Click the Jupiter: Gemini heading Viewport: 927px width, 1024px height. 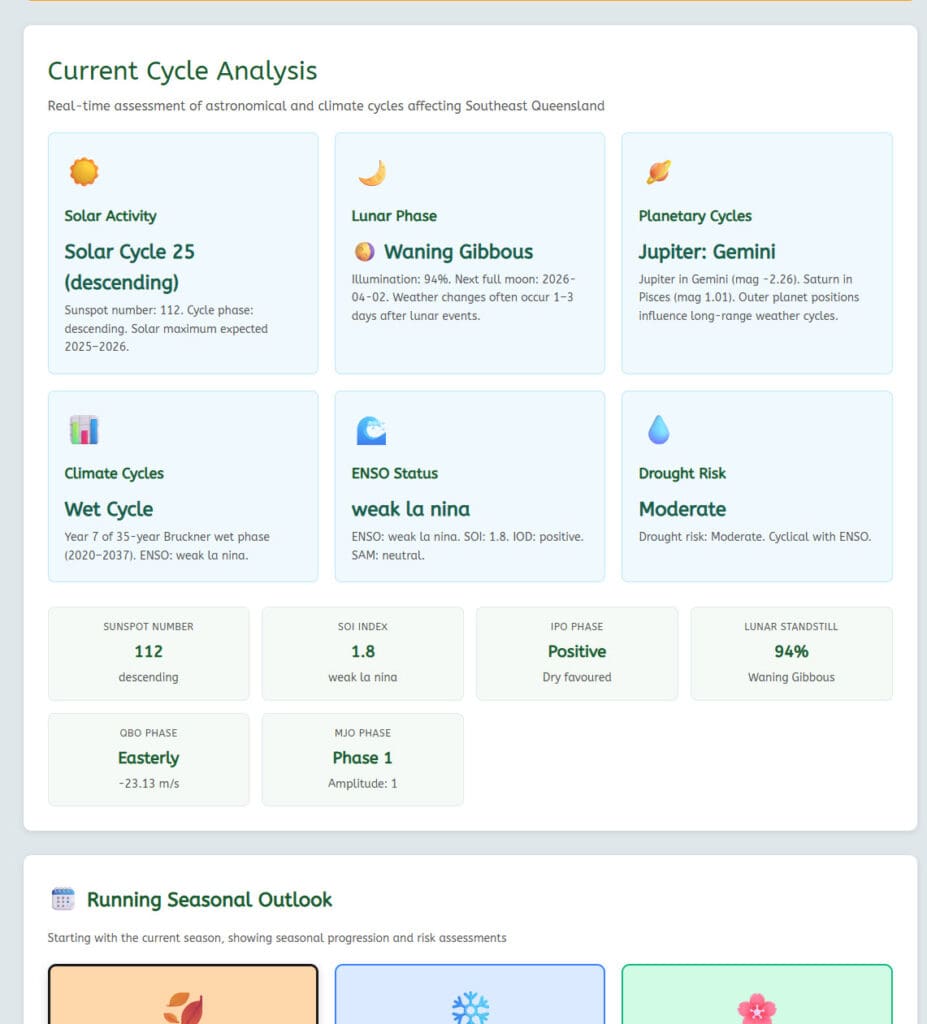pyautogui.click(x=707, y=252)
